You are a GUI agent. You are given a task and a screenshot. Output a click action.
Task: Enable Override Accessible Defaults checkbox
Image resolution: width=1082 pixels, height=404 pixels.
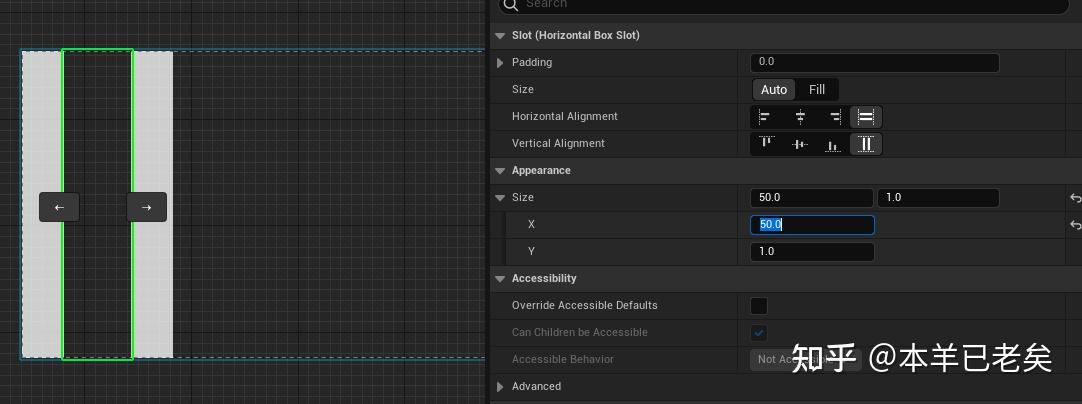pos(759,306)
